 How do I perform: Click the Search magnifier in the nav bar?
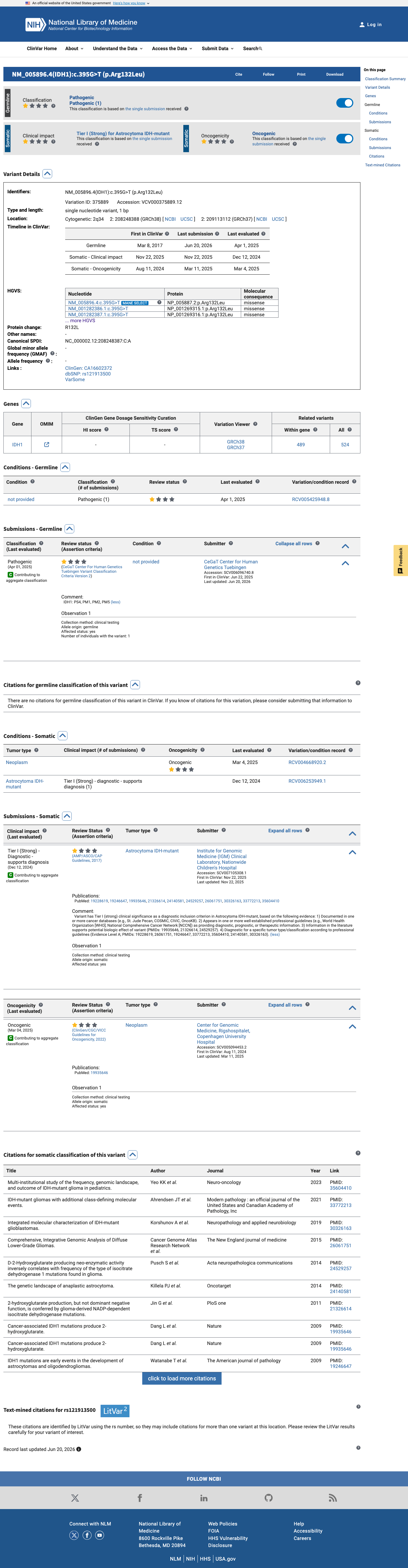pos(261,49)
